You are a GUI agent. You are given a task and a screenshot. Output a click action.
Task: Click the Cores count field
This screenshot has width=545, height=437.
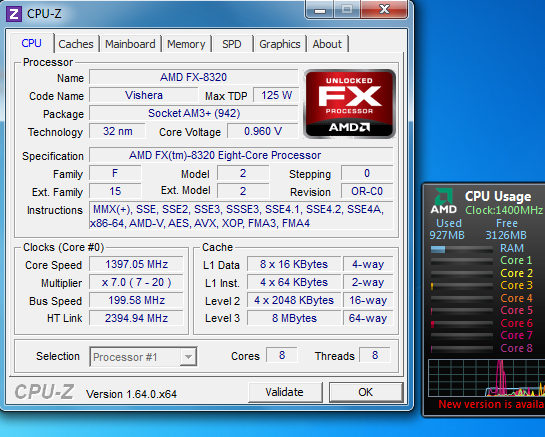pos(282,355)
